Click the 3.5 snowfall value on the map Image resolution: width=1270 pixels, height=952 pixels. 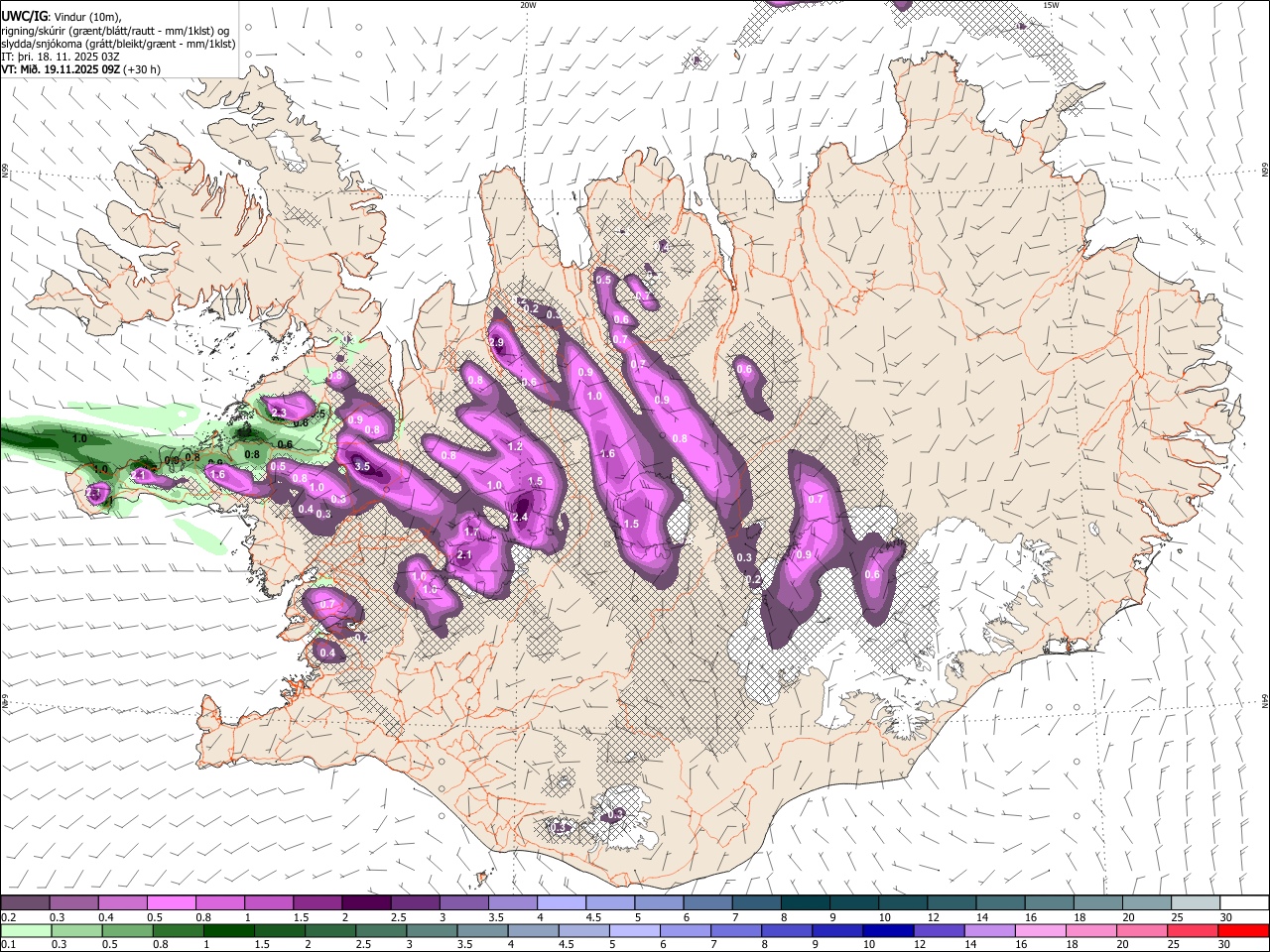pos(362,466)
